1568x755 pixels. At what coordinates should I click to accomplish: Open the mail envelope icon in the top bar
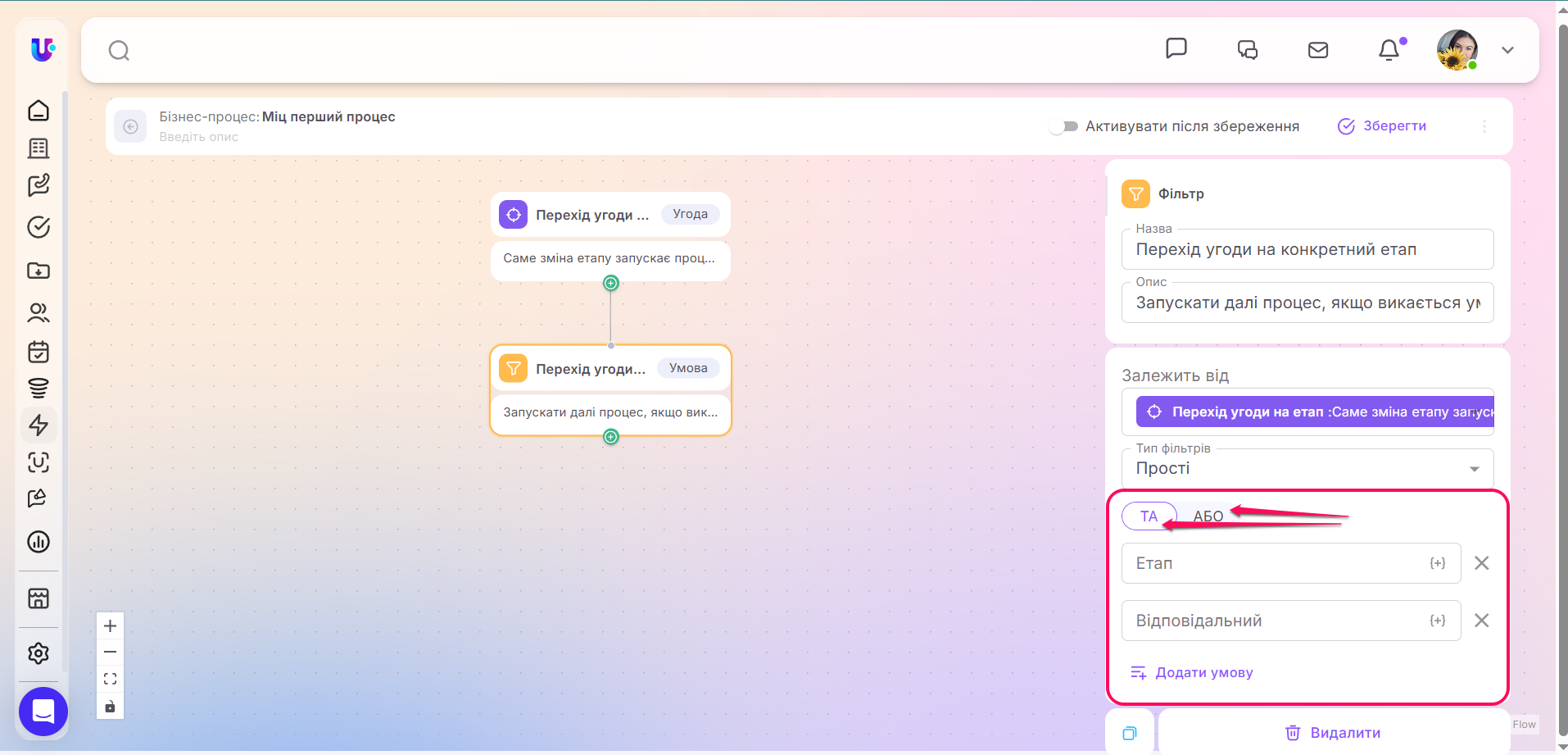[1318, 50]
